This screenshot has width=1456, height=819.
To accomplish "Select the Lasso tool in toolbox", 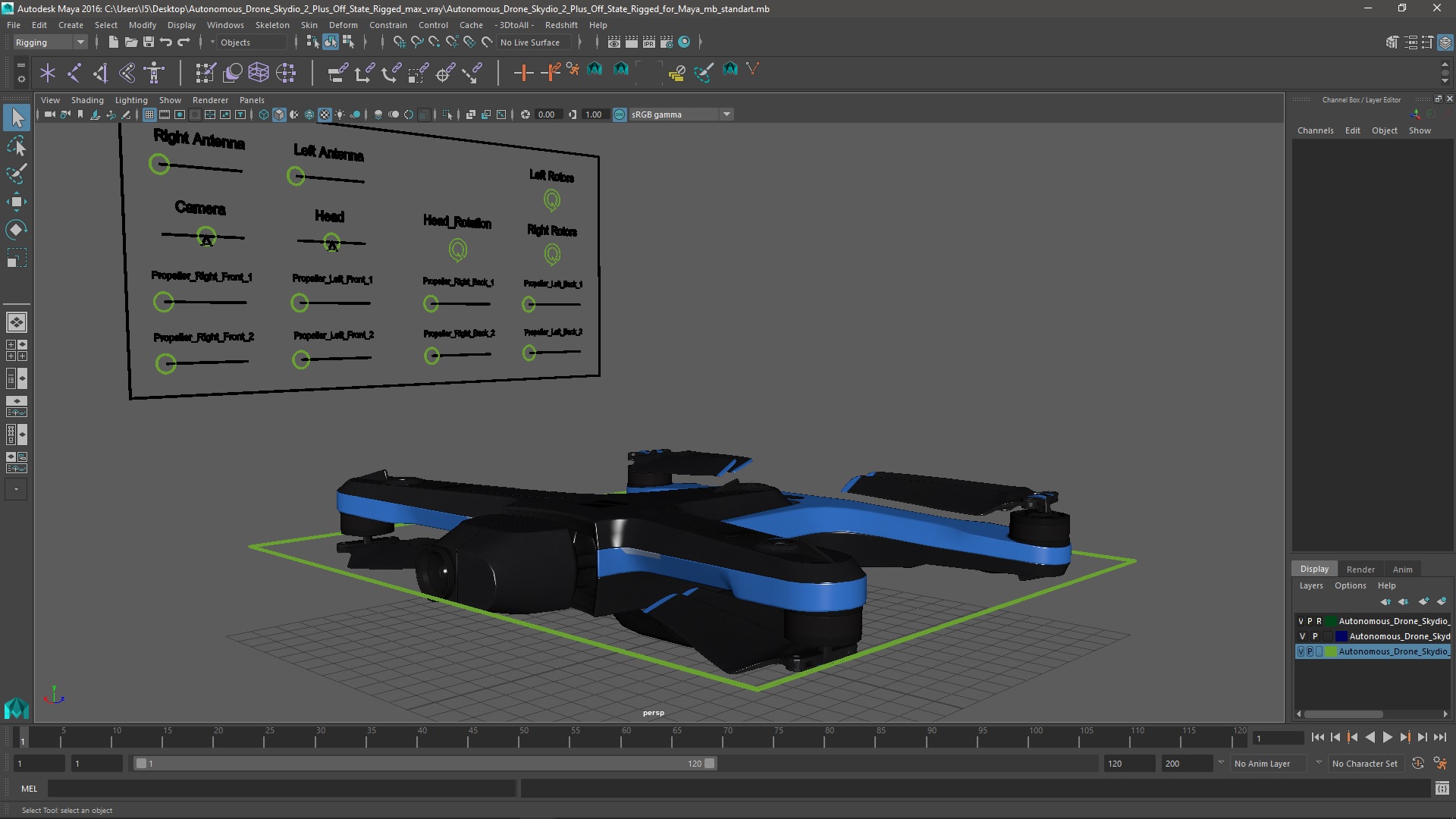I will pyautogui.click(x=17, y=146).
